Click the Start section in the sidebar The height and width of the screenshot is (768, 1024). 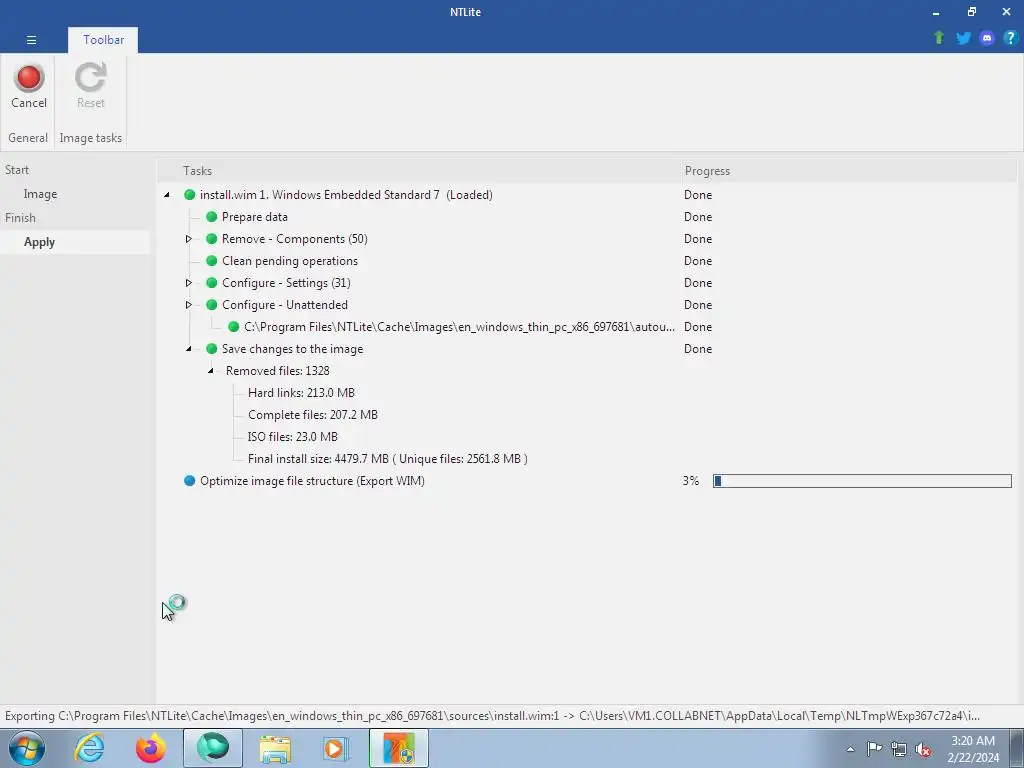[17, 170]
